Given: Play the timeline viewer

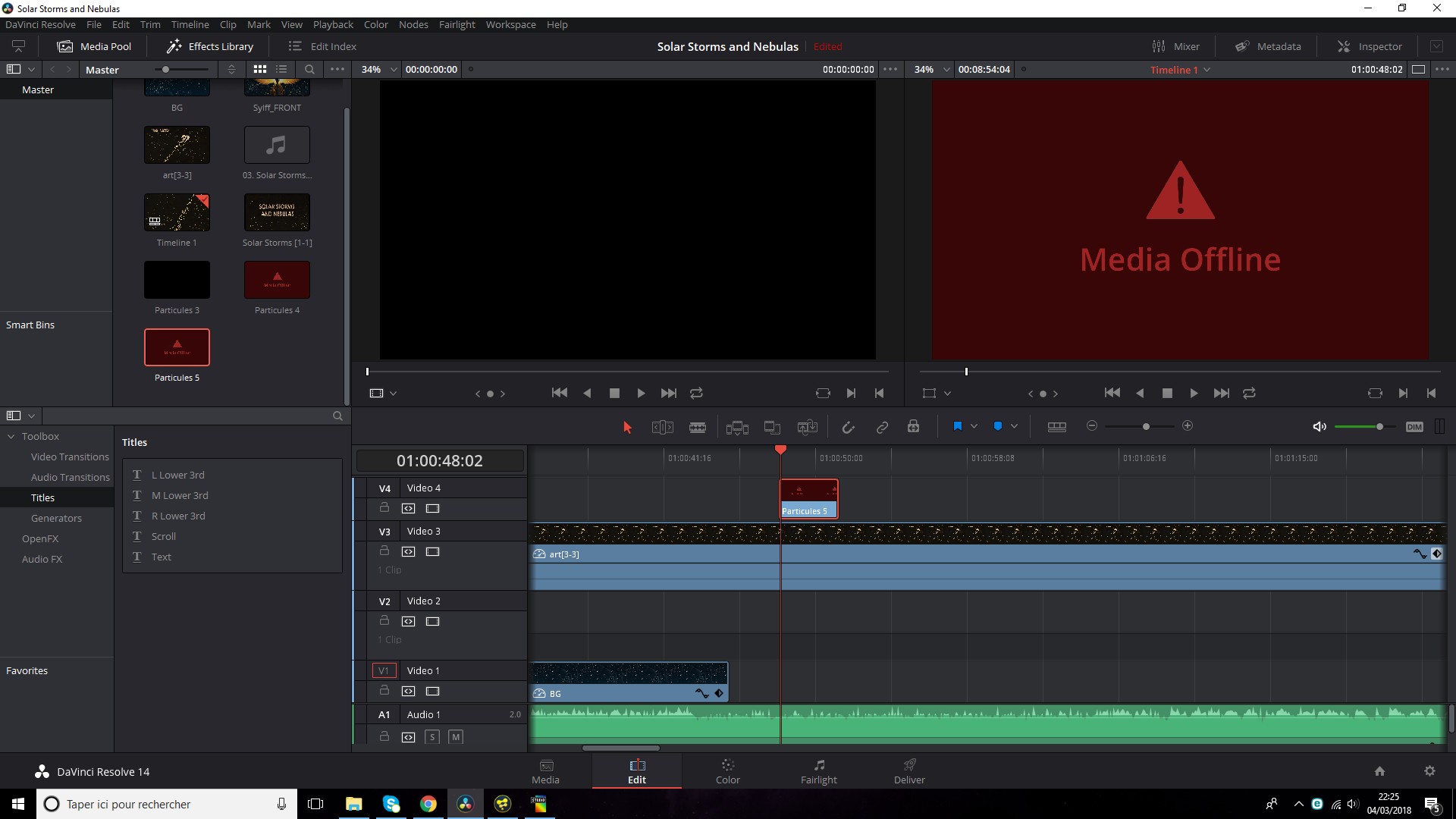Looking at the screenshot, I should (x=1194, y=393).
